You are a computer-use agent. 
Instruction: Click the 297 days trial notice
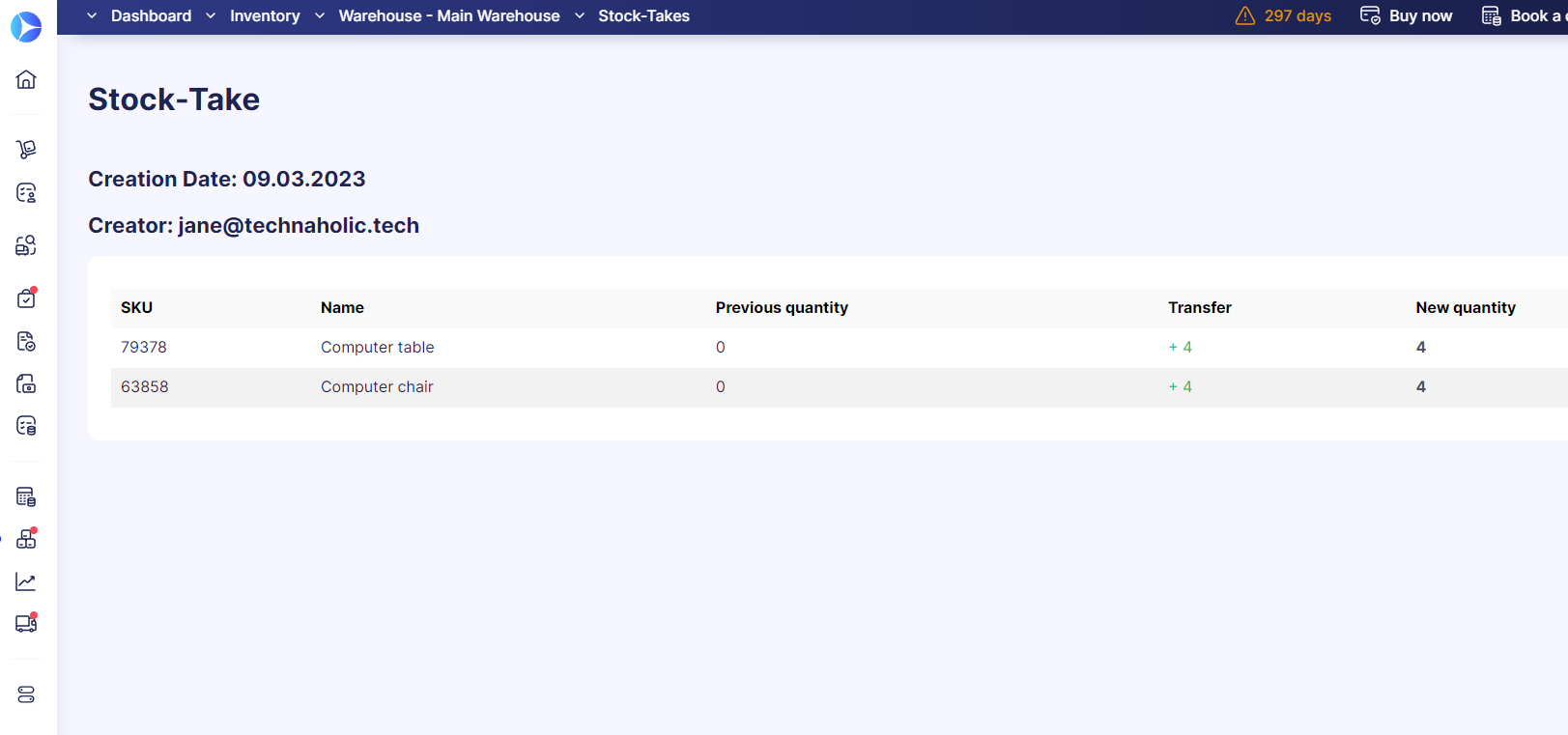[1297, 15]
